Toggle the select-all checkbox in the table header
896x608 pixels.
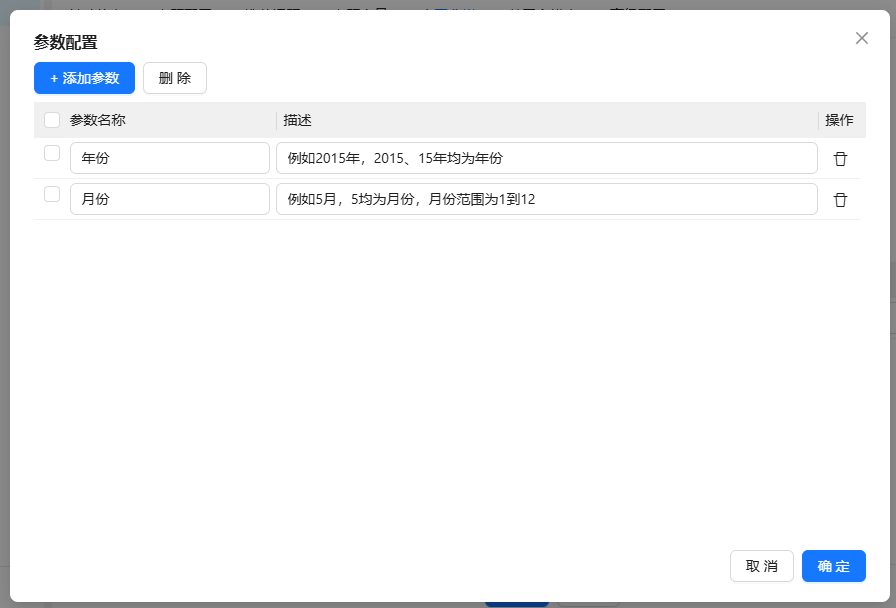pos(52,120)
